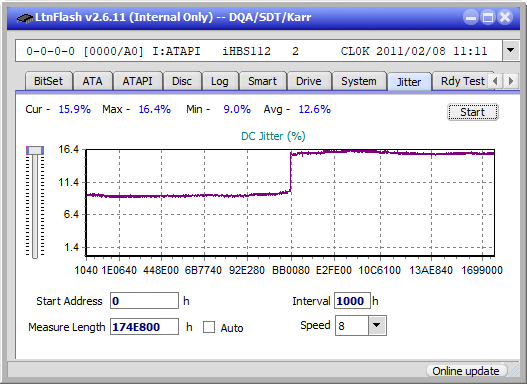
Task: Switch to the ATA tab
Action: tap(92, 81)
